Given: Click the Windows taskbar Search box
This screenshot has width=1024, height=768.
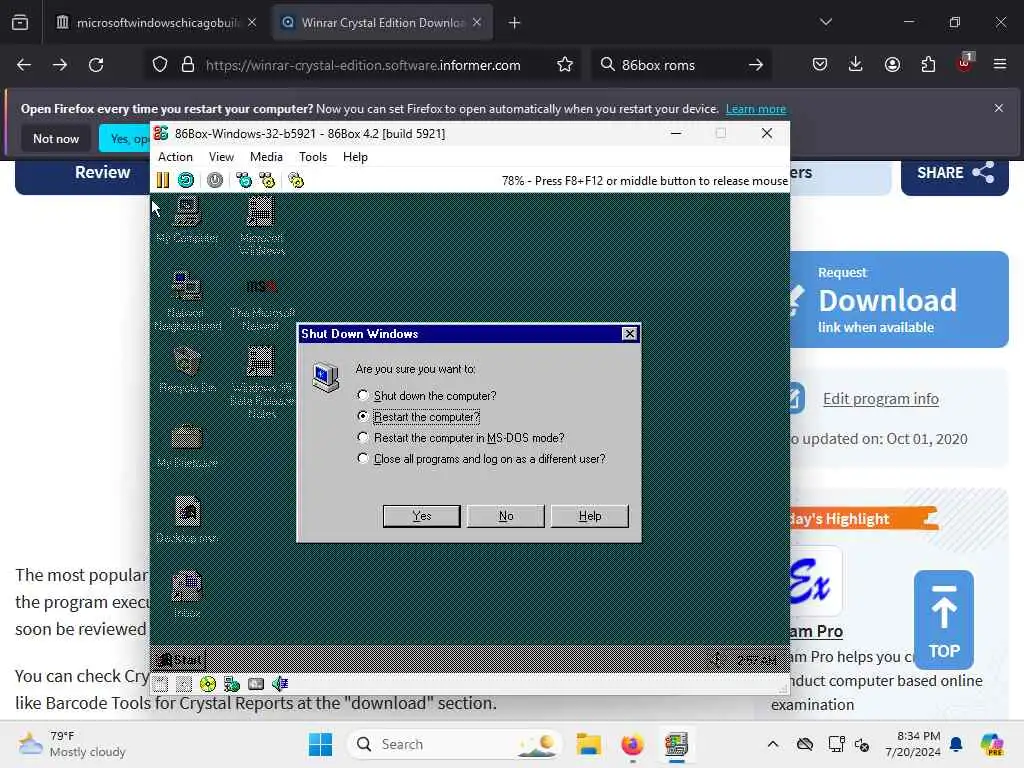Looking at the screenshot, I should [455, 744].
